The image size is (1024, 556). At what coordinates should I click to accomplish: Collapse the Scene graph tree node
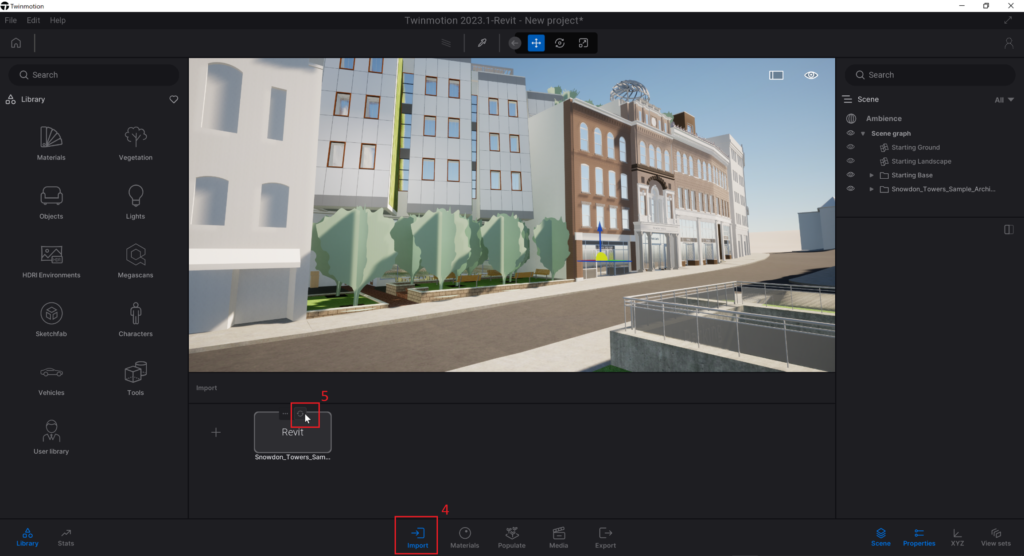[x=863, y=133]
